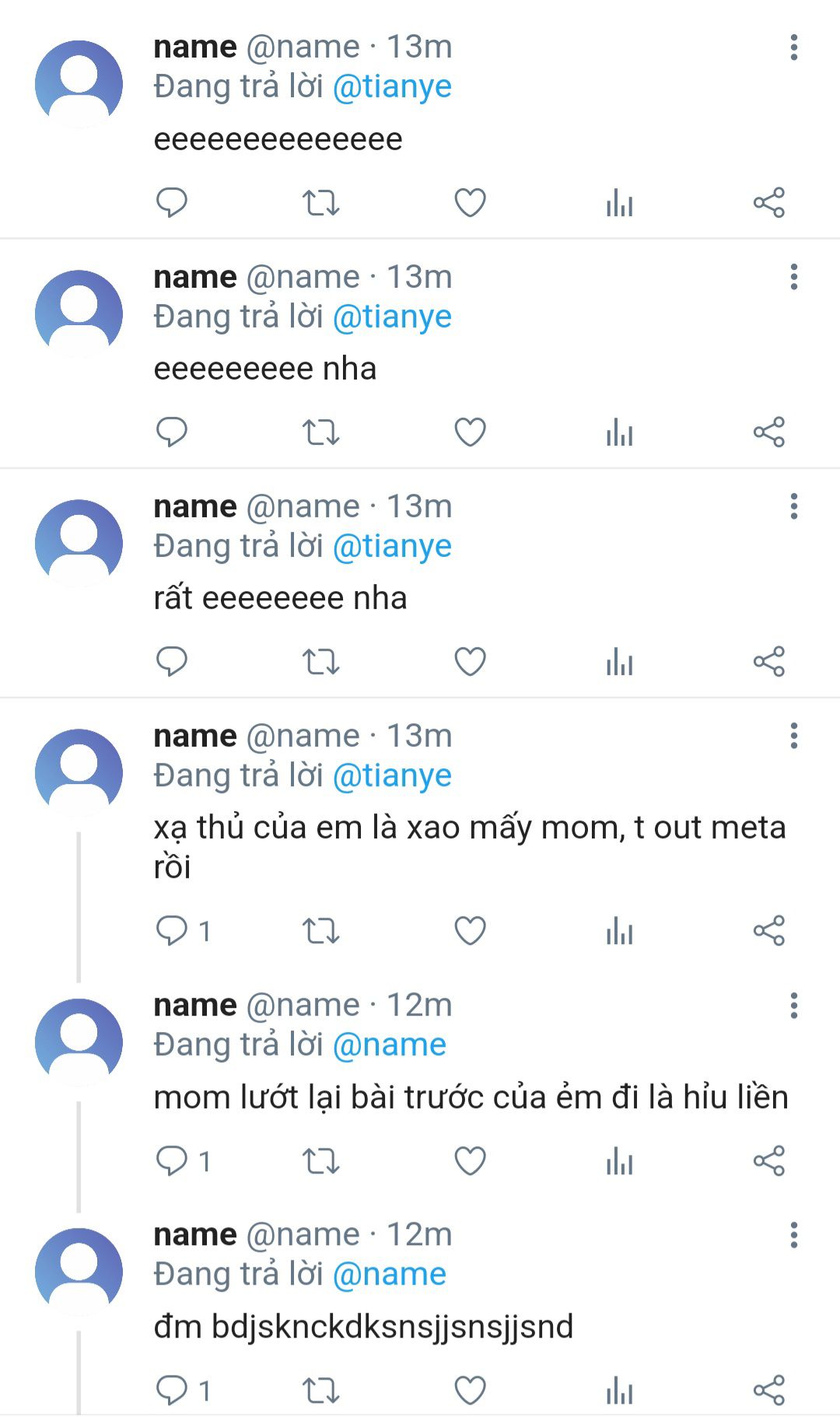The height and width of the screenshot is (1417, 840).
Task: Open the "xạ thủ của em là xao" tweet text
Action: pos(470,847)
